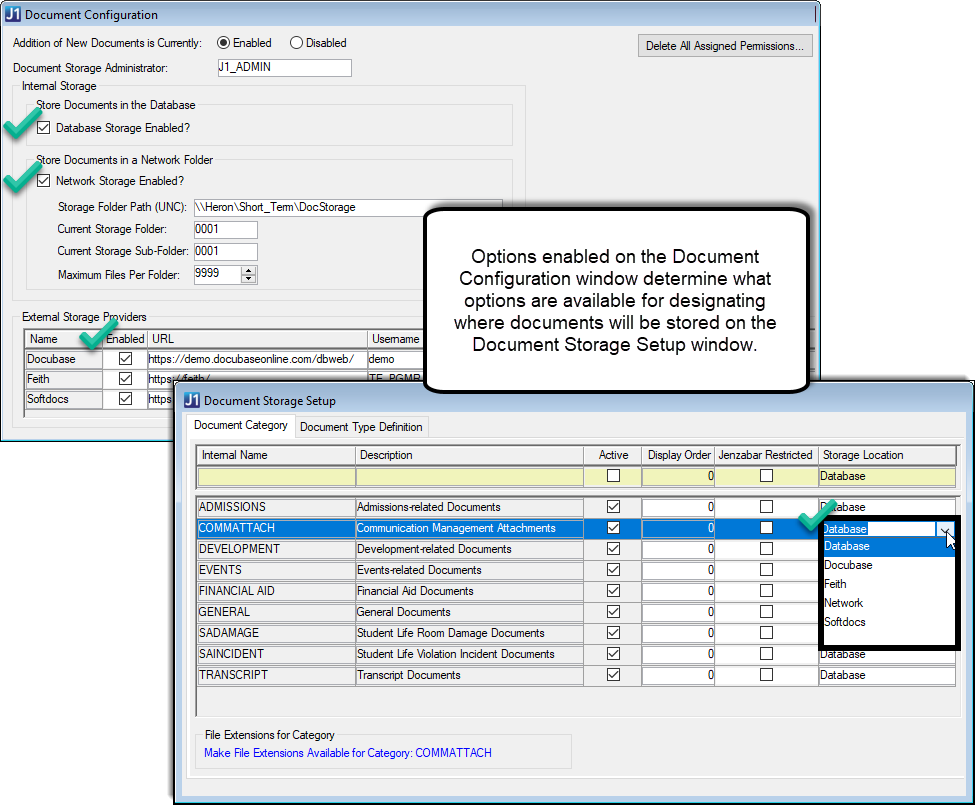Expand the Storage Location dropdown arrow for COMMATTACH

coord(946,529)
